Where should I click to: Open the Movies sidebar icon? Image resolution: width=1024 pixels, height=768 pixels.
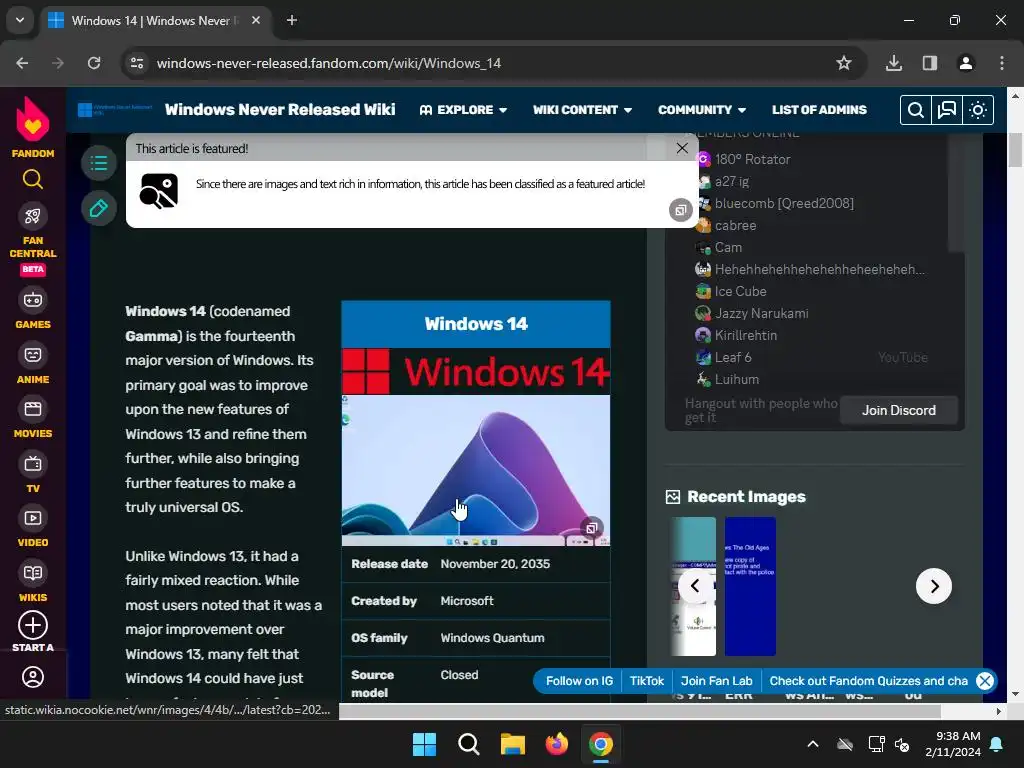33,409
